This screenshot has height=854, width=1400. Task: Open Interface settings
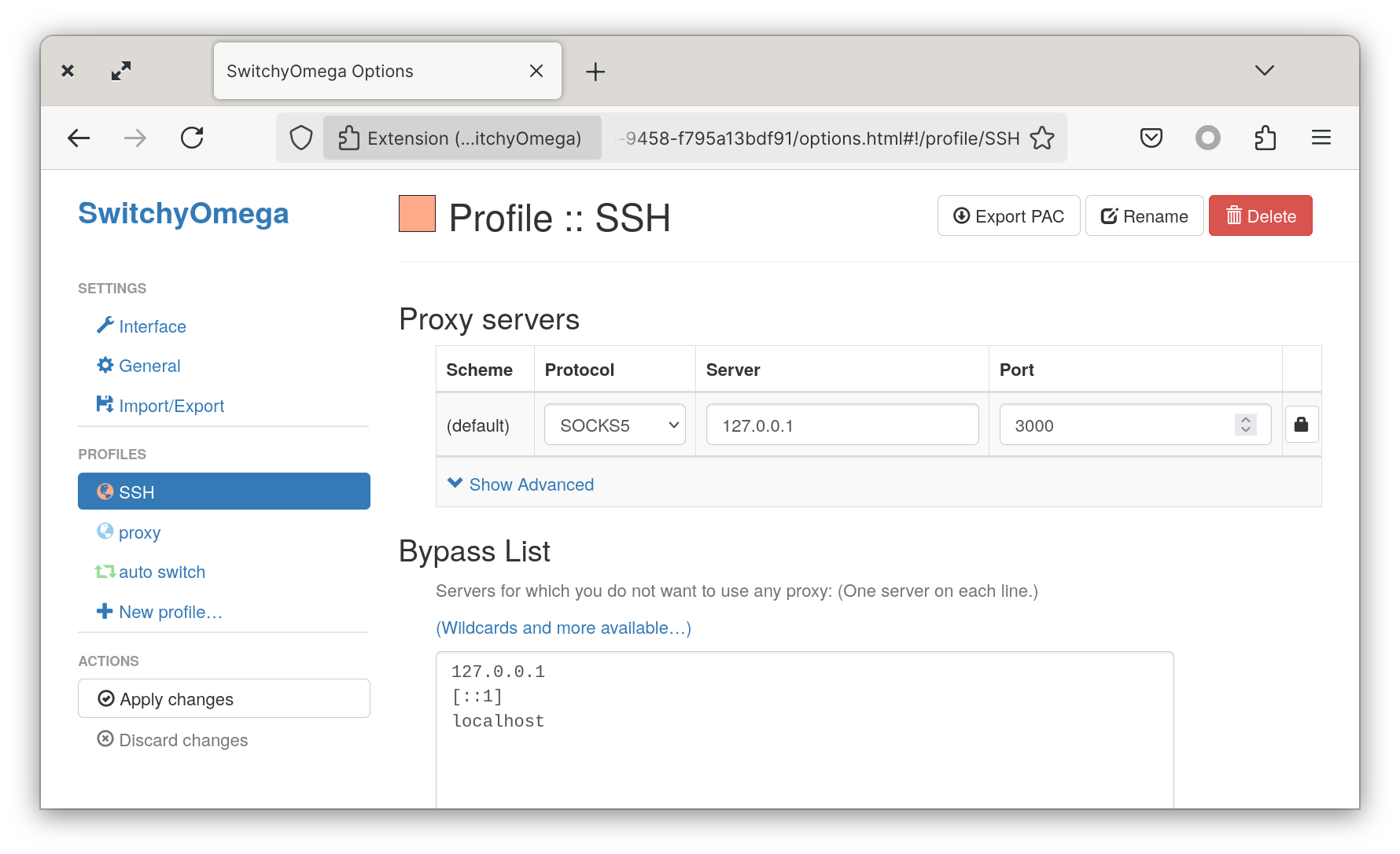[x=153, y=326]
